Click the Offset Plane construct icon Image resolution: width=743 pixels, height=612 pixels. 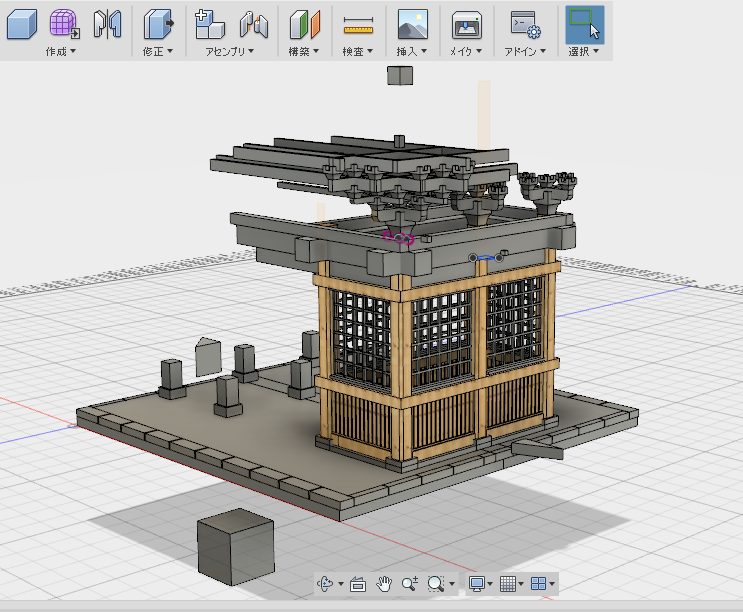305,25
